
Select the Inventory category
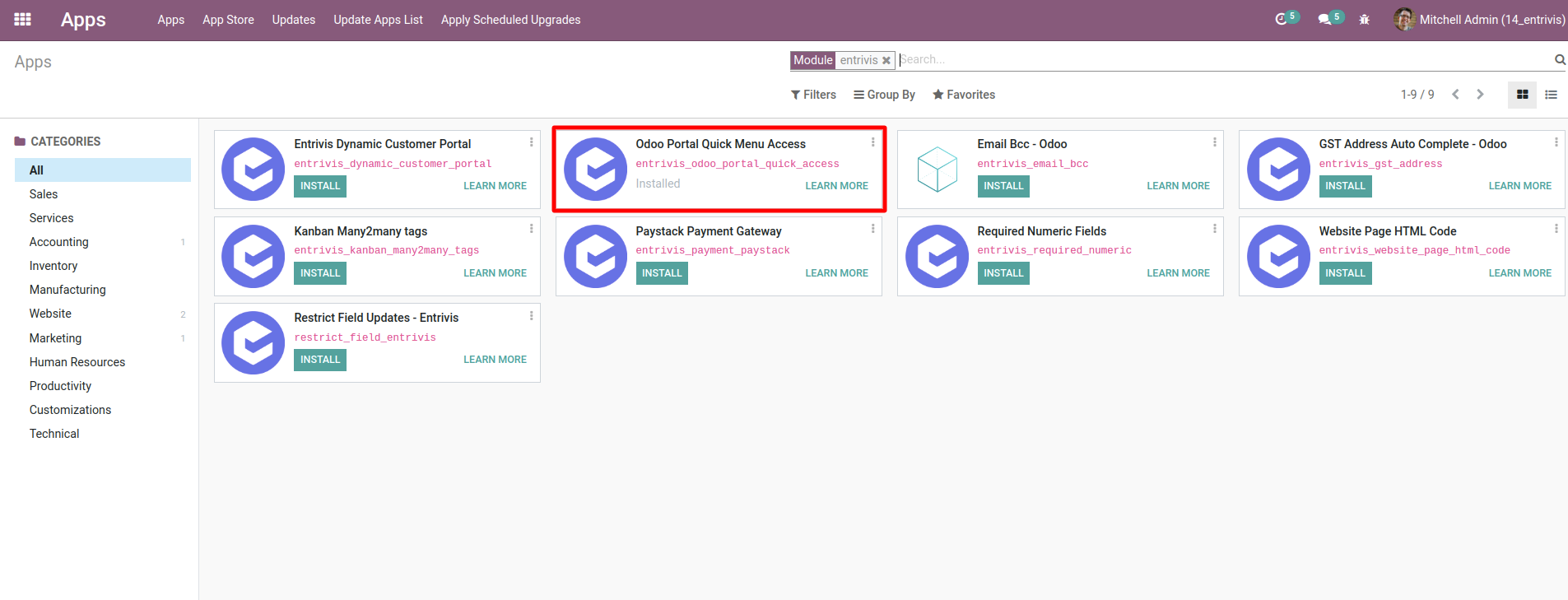[103, 266]
